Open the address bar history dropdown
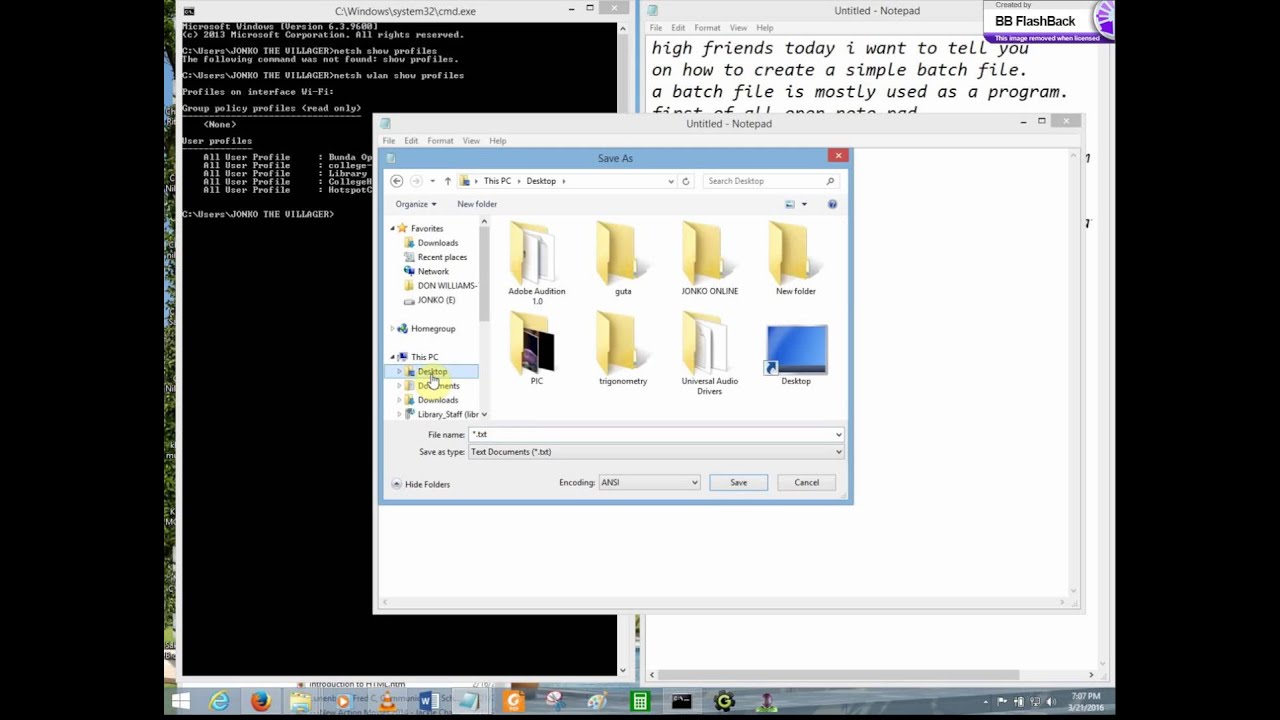1280x720 pixels. point(670,181)
